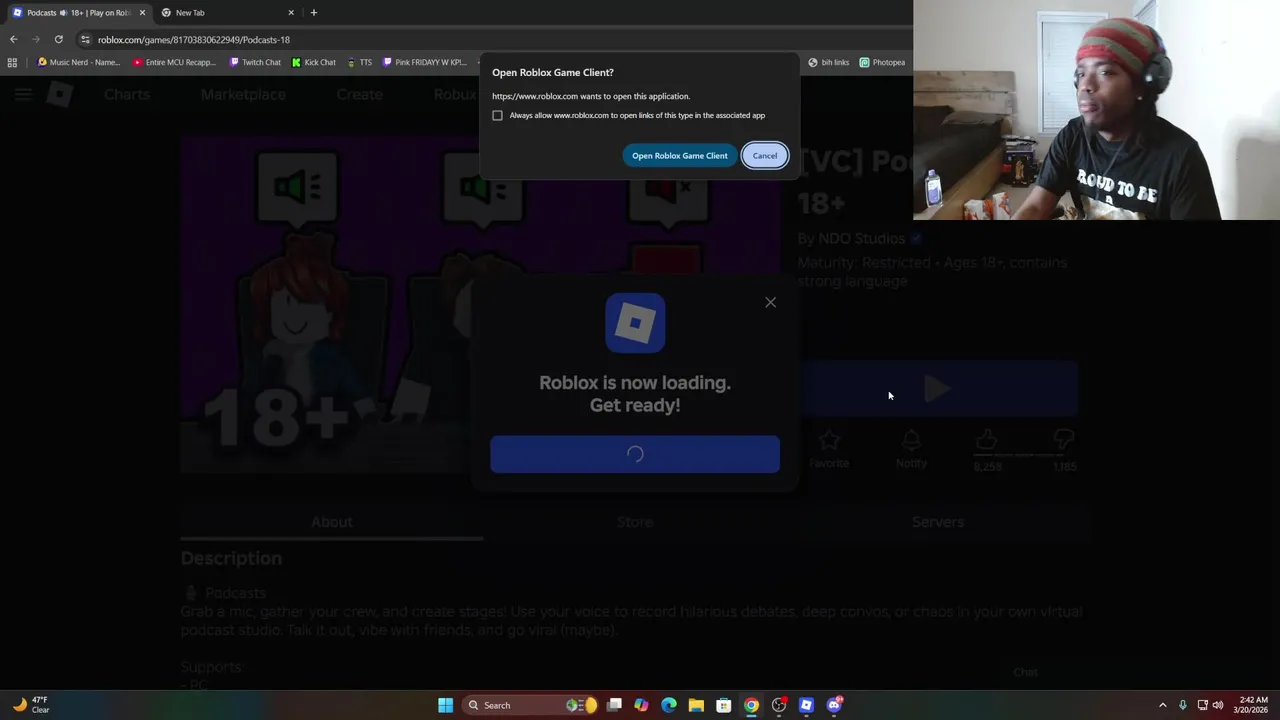Close the New Tab browser tab
The height and width of the screenshot is (720, 1280).
(x=291, y=13)
